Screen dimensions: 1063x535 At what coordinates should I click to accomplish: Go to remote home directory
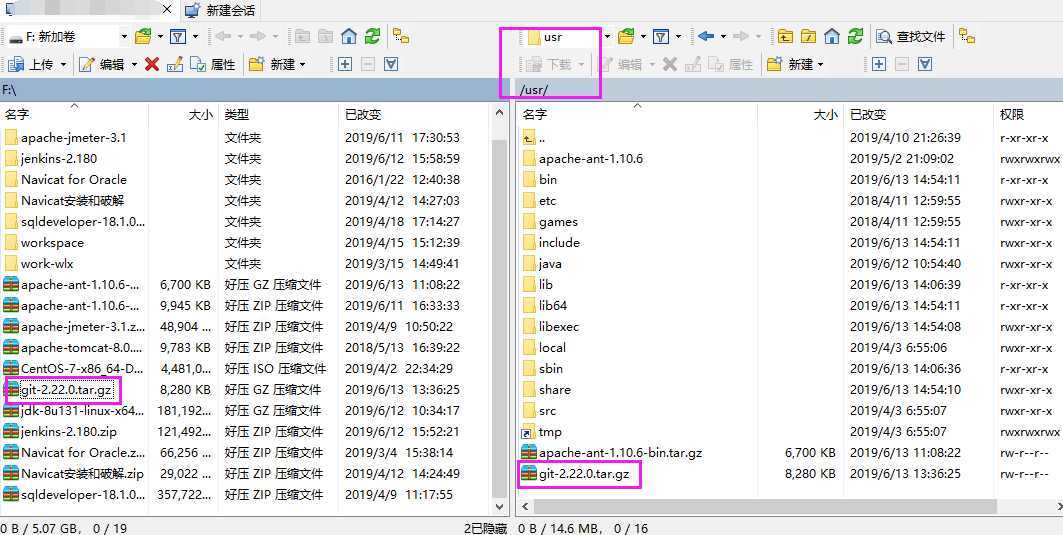coord(833,36)
